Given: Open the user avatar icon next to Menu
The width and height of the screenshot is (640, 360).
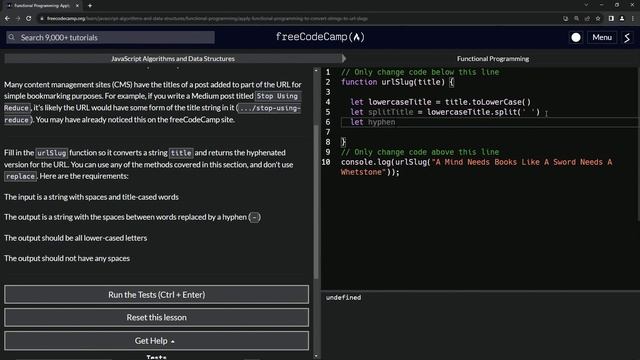Looking at the screenshot, I should [x=627, y=38].
